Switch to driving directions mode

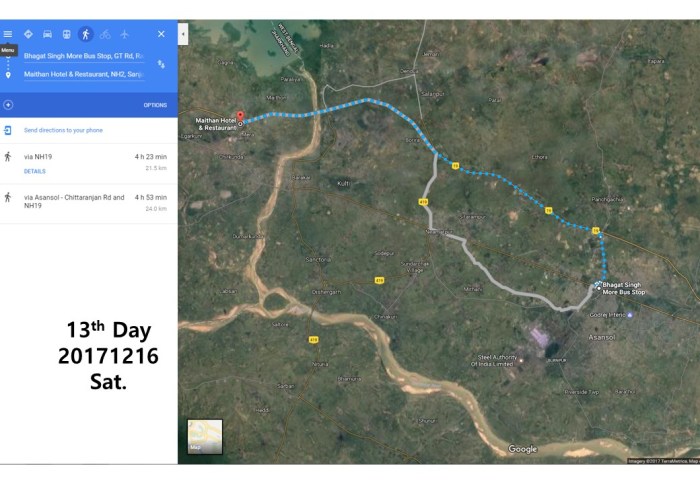point(47,34)
